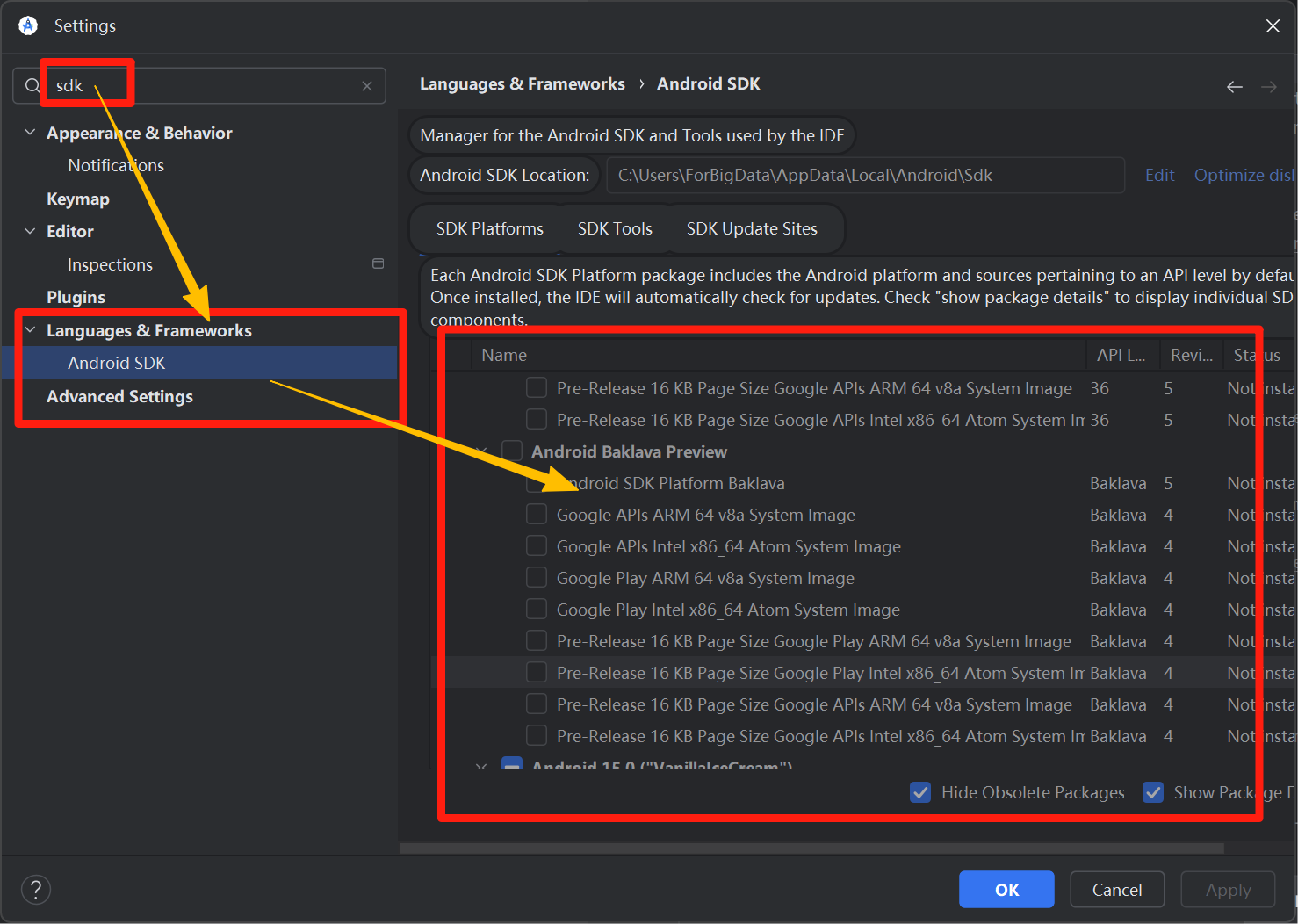Check Google APIs Intel x86_64 Atom System Image
This screenshot has width=1298, height=924.
537,545
